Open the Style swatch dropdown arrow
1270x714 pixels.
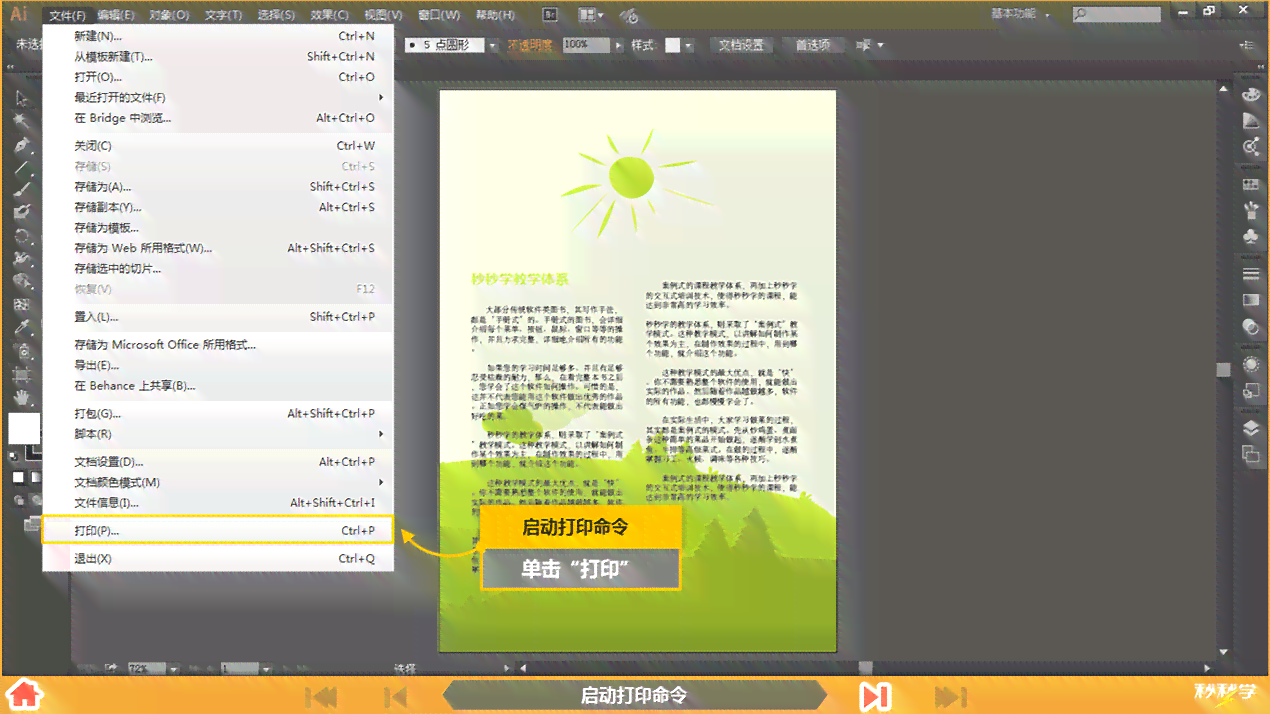click(689, 45)
